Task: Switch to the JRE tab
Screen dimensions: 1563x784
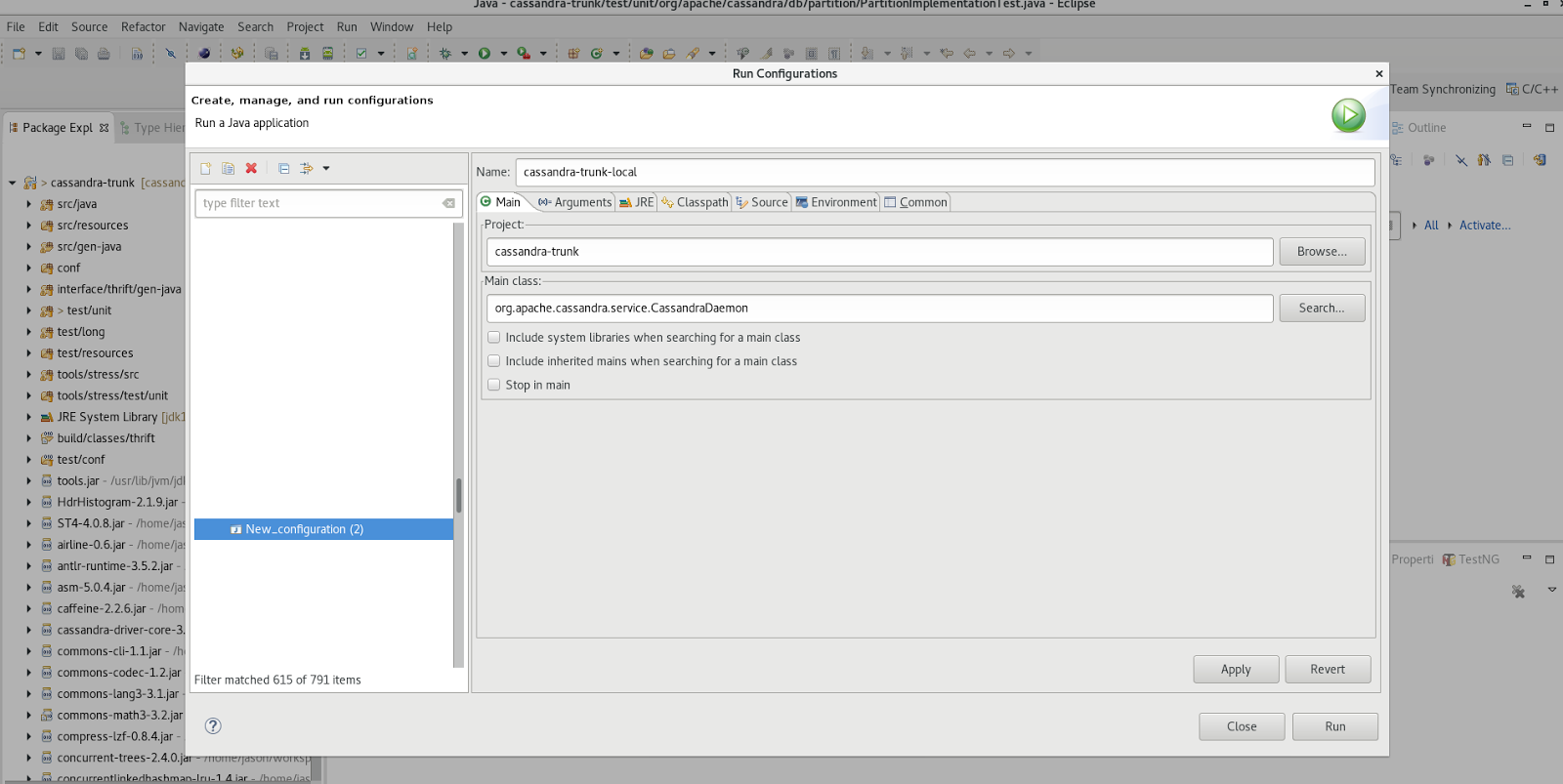Action: click(x=637, y=202)
